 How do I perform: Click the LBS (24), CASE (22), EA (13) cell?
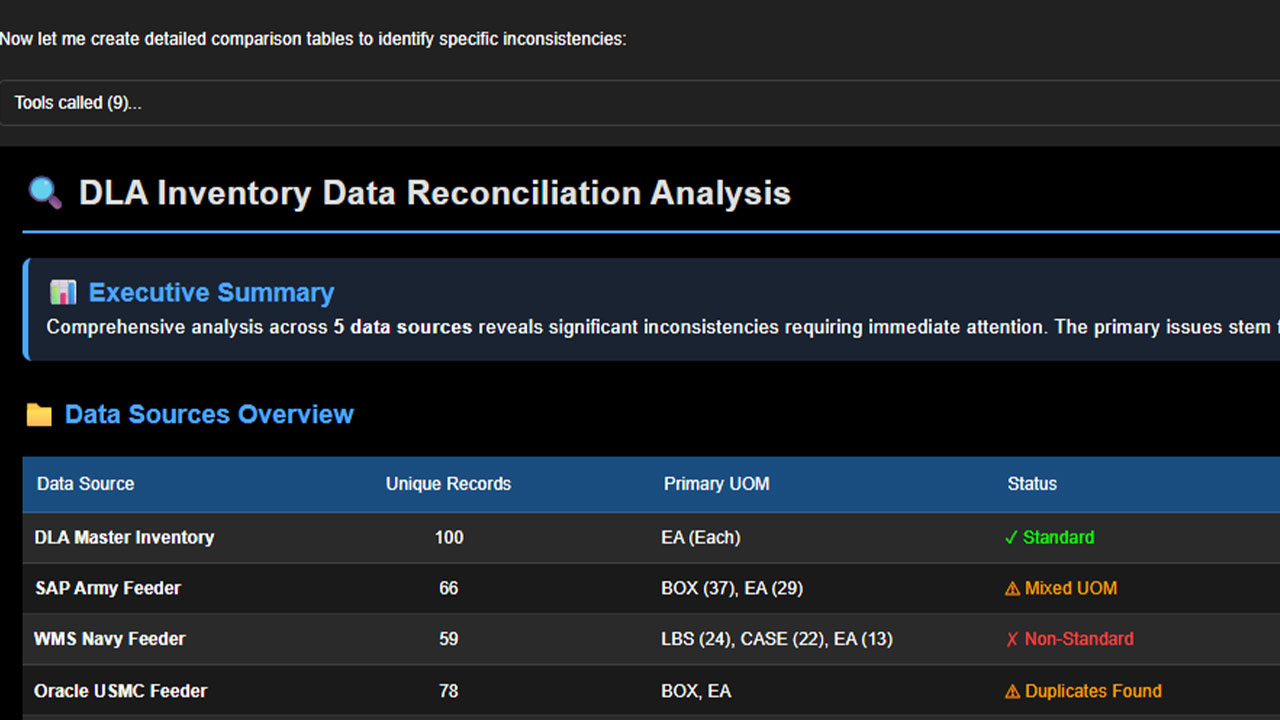click(x=776, y=639)
